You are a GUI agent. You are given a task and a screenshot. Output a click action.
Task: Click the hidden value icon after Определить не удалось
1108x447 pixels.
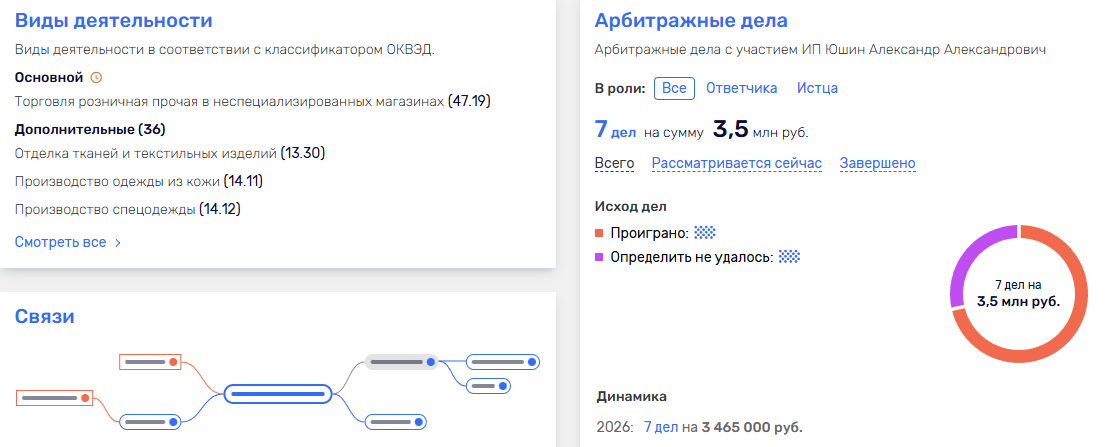coord(790,257)
